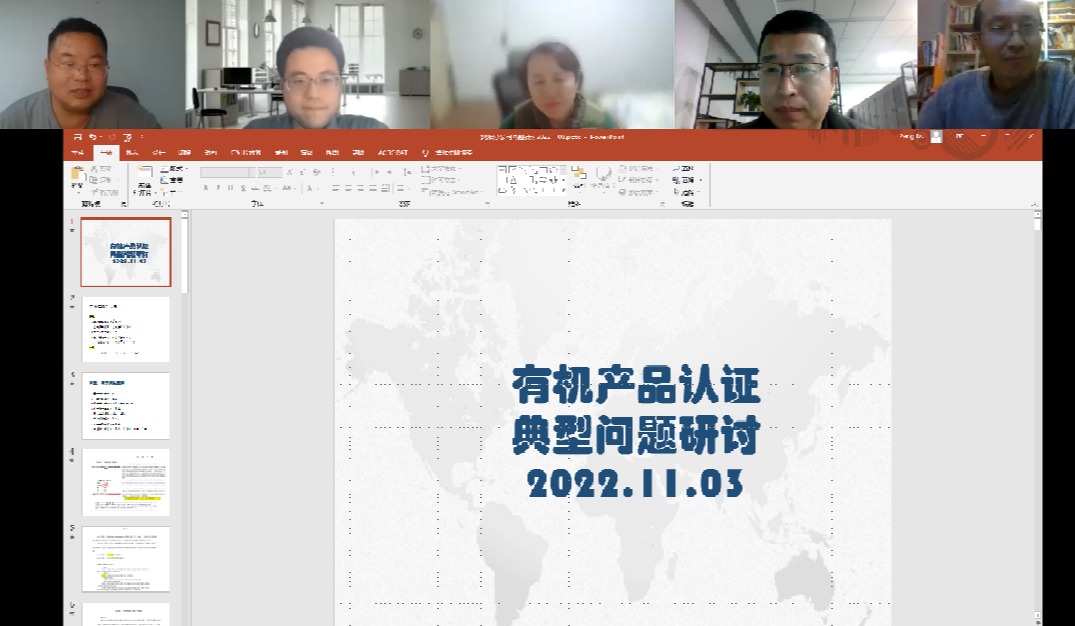The image size is (1075, 626).
Task: Toggle bold text formatting
Action: pyautogui.click(x=206, y=187)
